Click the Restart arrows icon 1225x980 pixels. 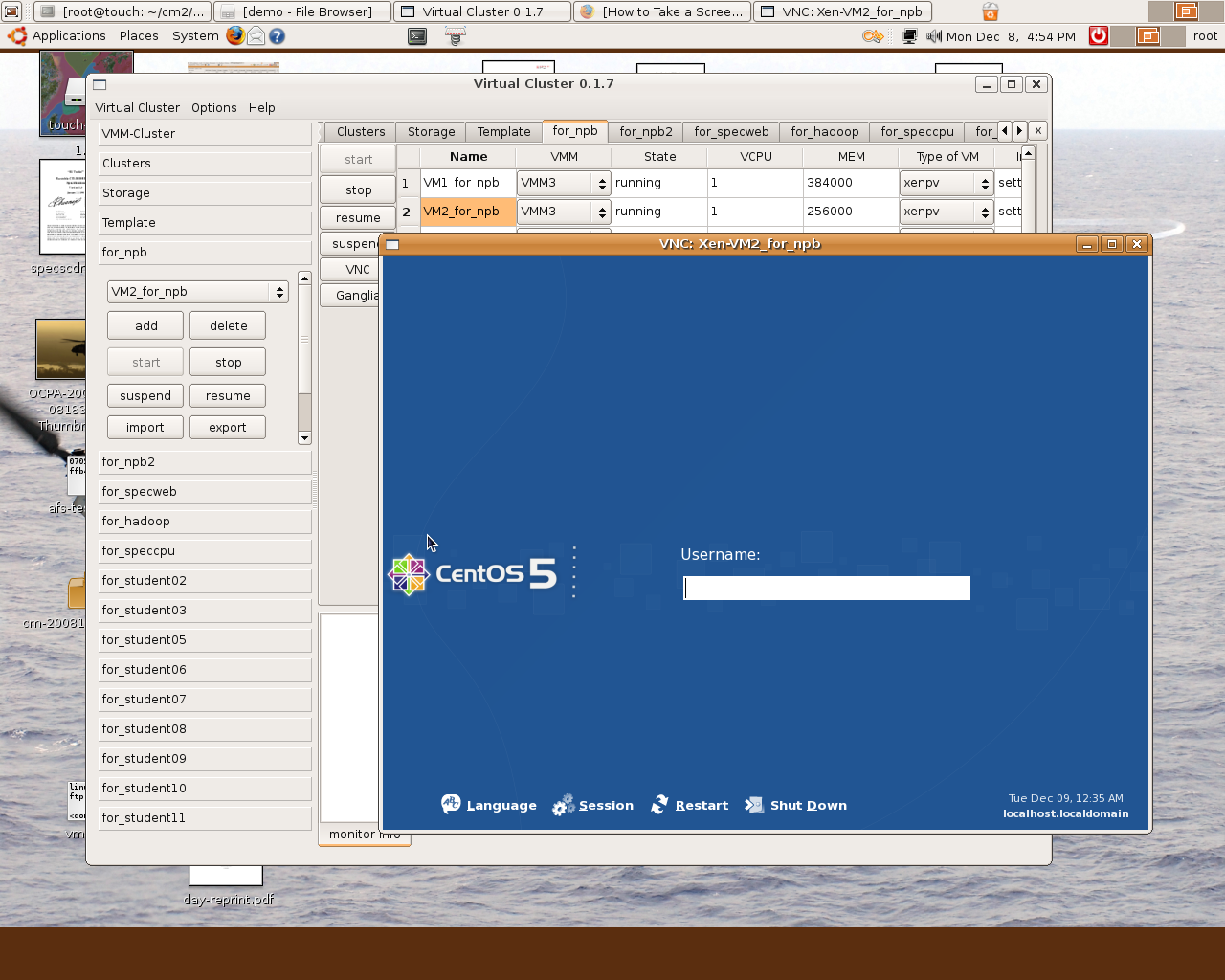pyautogui.click(x=659, y=805)
